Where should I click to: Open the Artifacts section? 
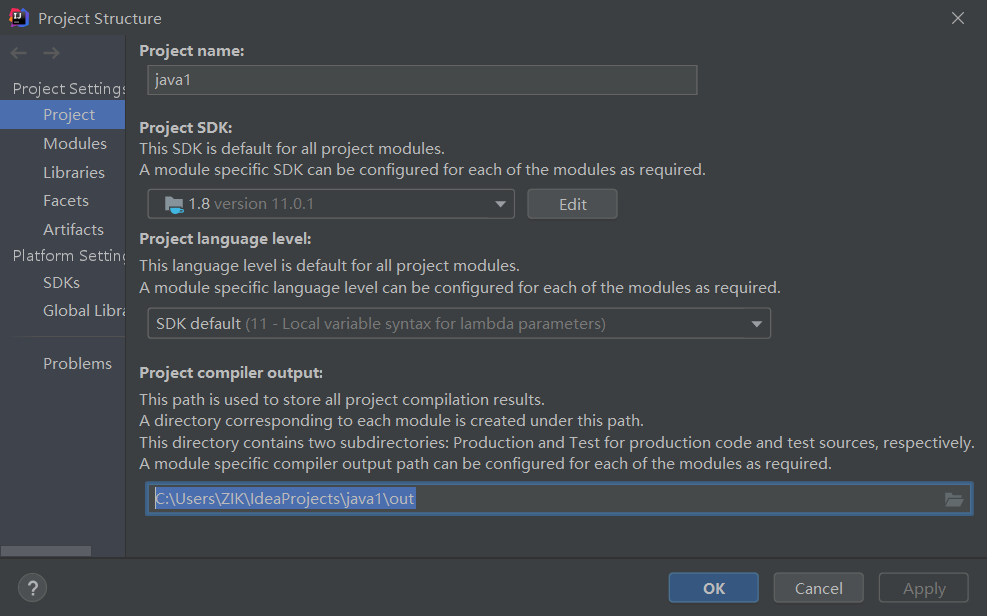click(x=73, y=229)
